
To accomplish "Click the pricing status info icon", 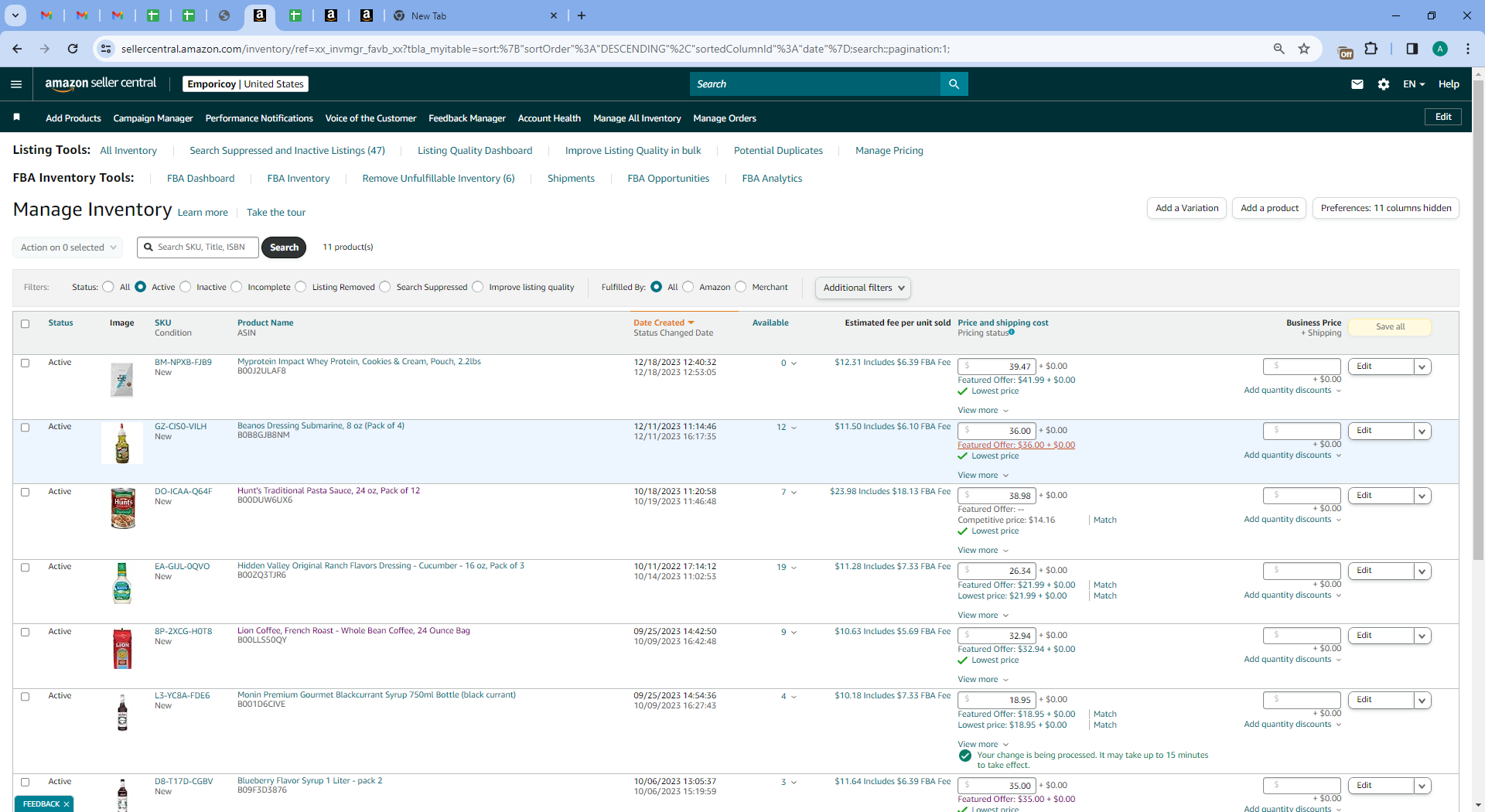I will [1012, 333].
